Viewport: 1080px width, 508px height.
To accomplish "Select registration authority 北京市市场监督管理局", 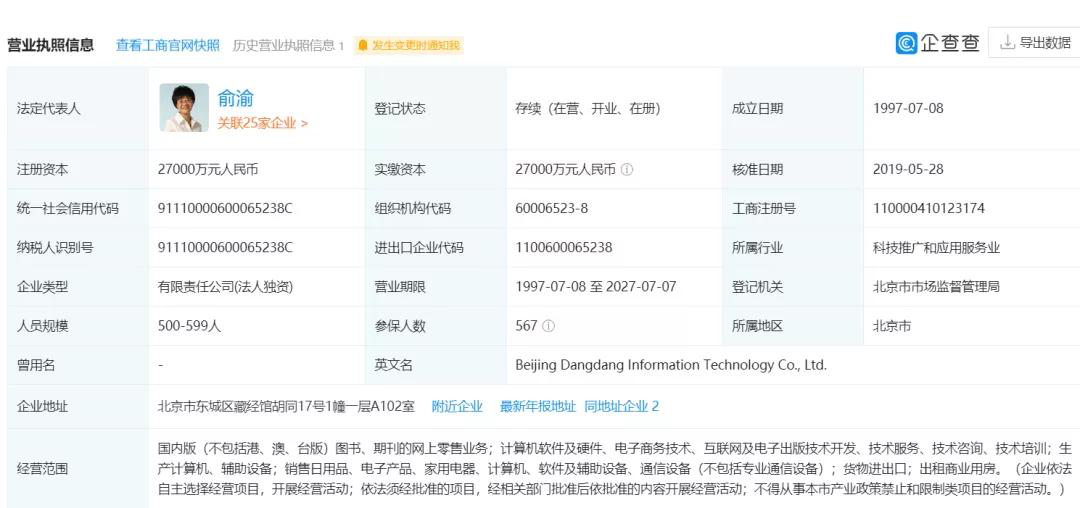I will pos(936,287).
